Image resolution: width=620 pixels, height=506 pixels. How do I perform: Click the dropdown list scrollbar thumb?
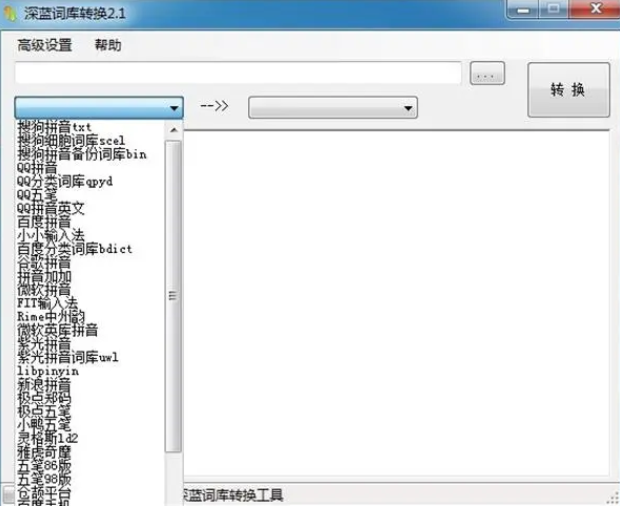tap(173, 296)
